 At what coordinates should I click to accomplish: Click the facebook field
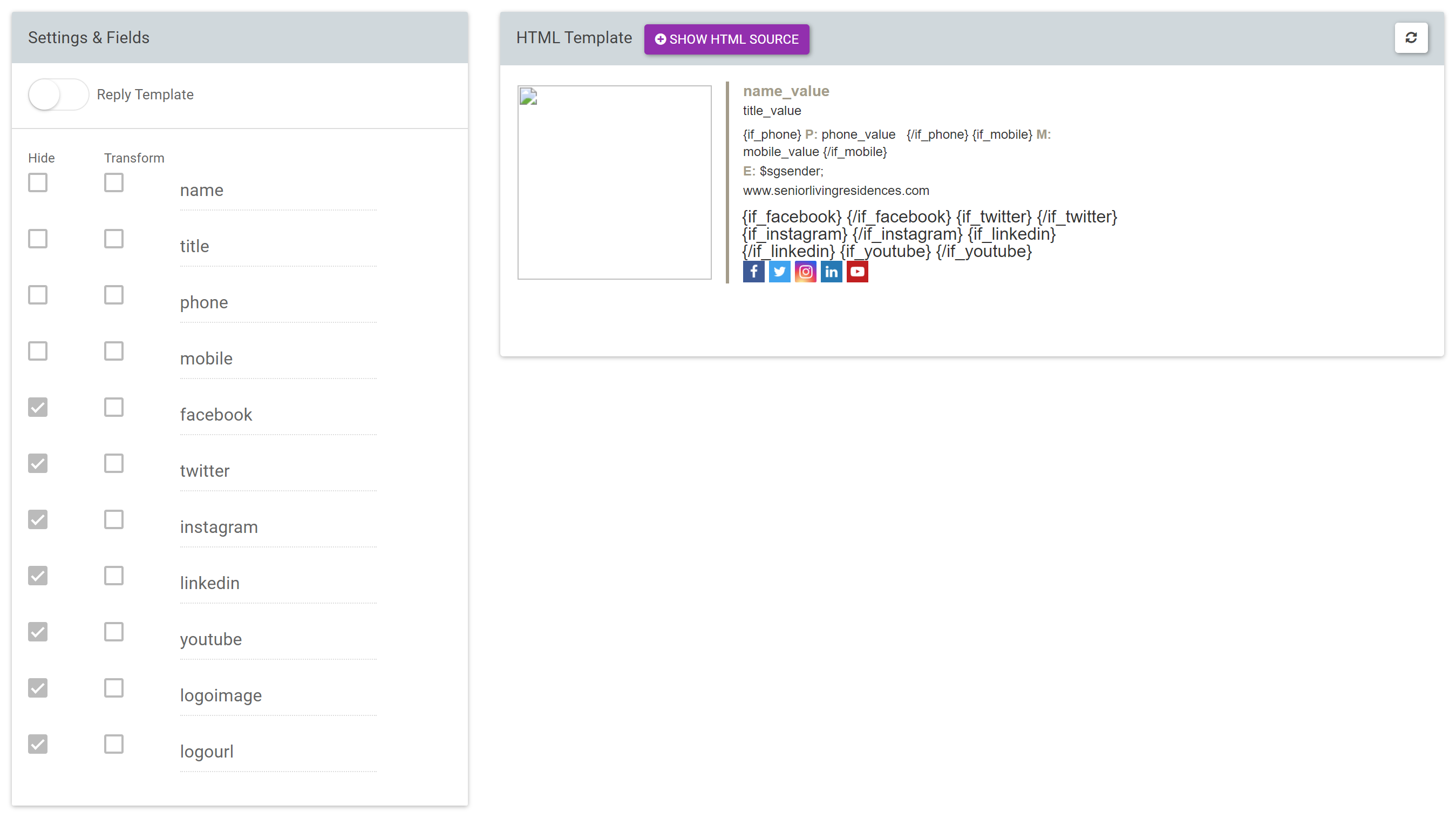(x=278, y=415)
